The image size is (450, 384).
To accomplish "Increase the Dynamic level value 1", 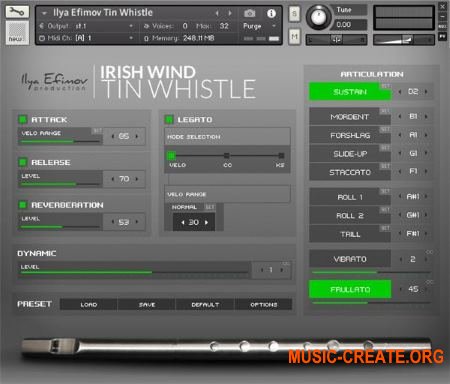I will click(x=282, y=270).
